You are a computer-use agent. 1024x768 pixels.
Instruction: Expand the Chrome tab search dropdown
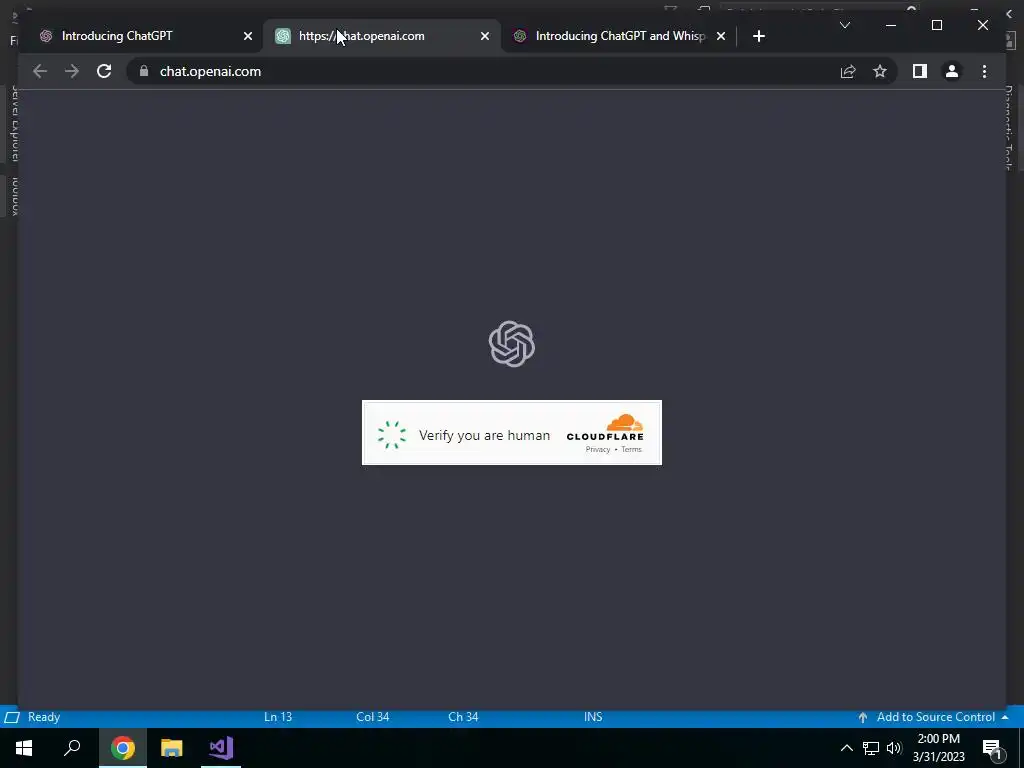[x=844, y=25]
